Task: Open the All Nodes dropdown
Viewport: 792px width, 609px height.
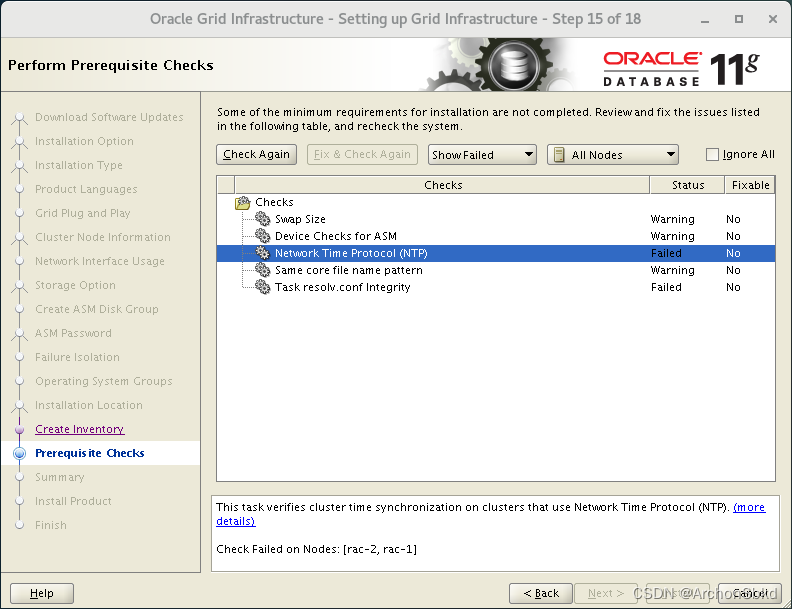Action: [x=613, y=155]
